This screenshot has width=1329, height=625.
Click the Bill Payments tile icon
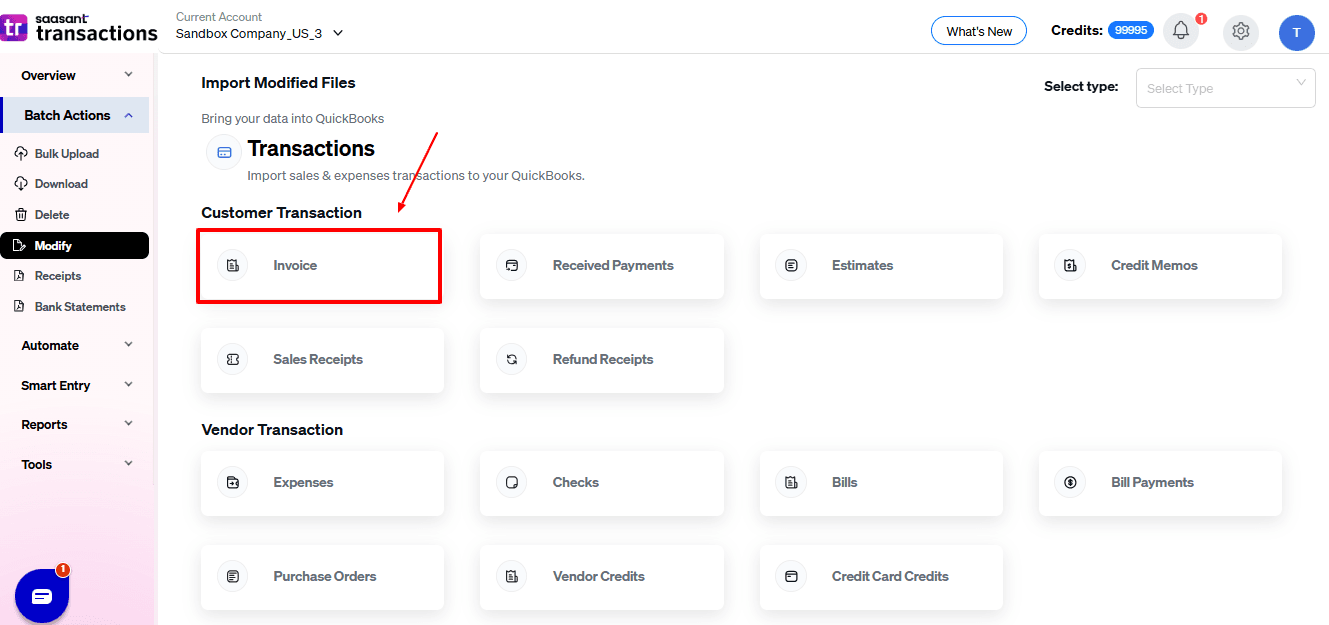coord(1070,483)
